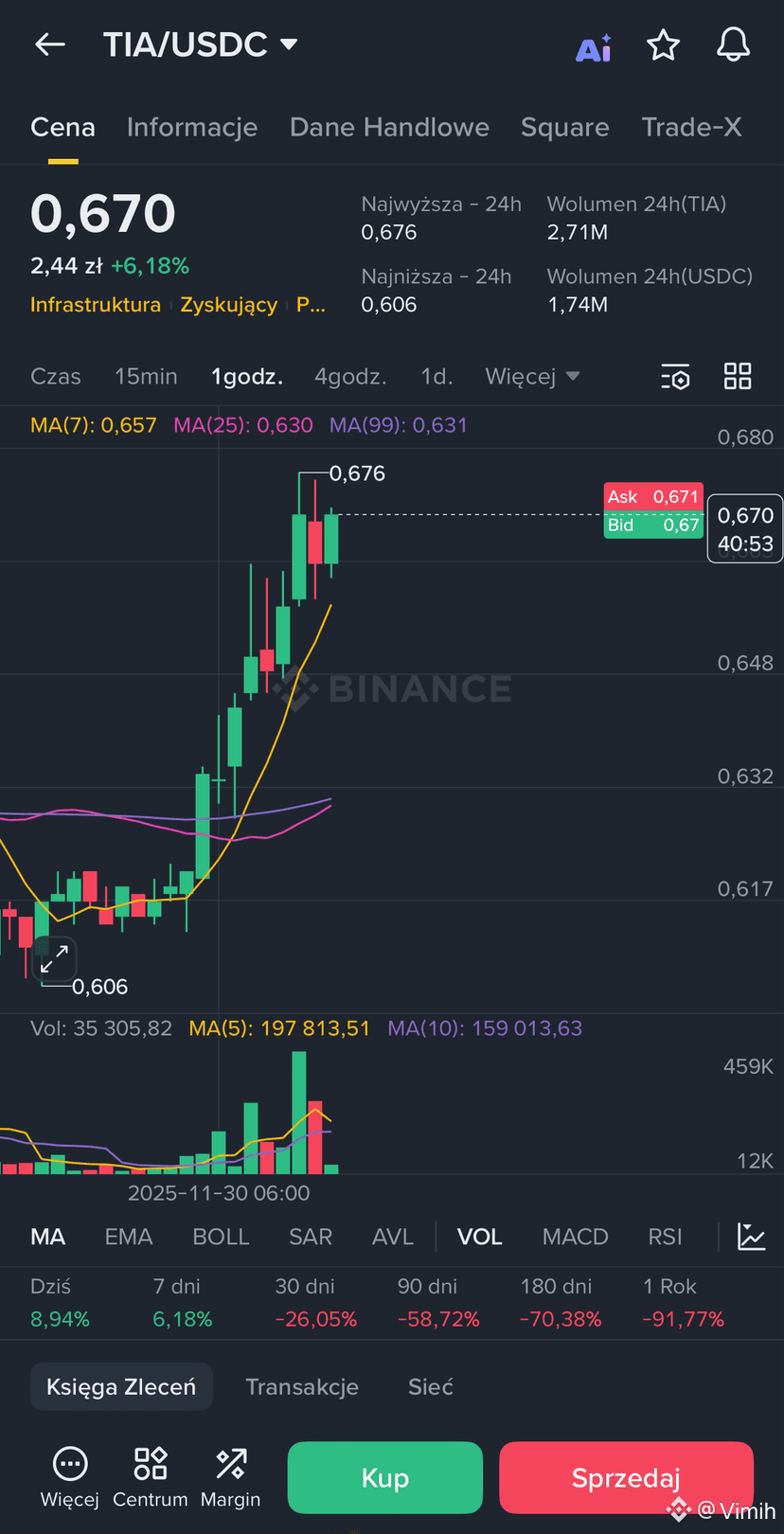
Task: Tap the back arrow icon
Action: click(50, 45)
